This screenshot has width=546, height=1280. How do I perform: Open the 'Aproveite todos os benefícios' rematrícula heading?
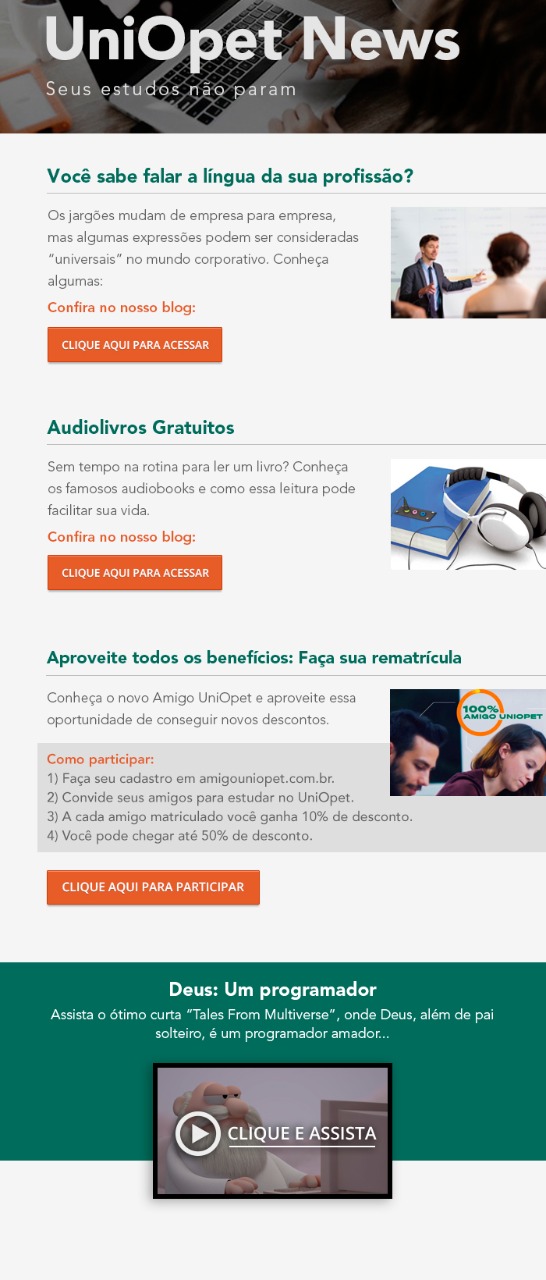[x=254, y=657]
